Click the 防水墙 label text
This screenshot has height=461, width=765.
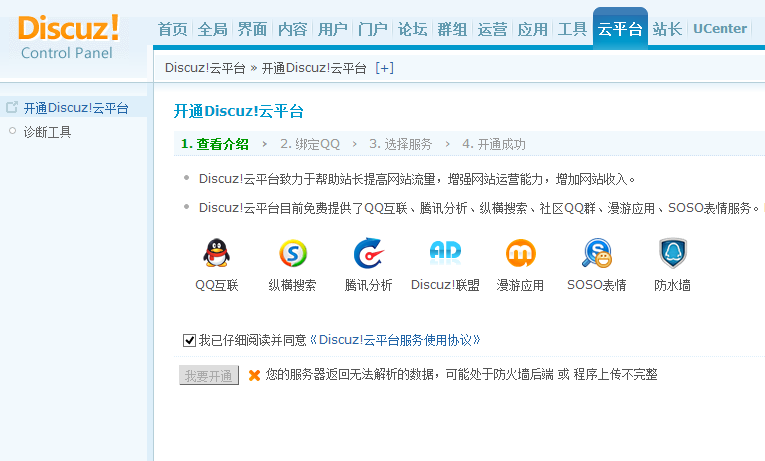(672, 285)
